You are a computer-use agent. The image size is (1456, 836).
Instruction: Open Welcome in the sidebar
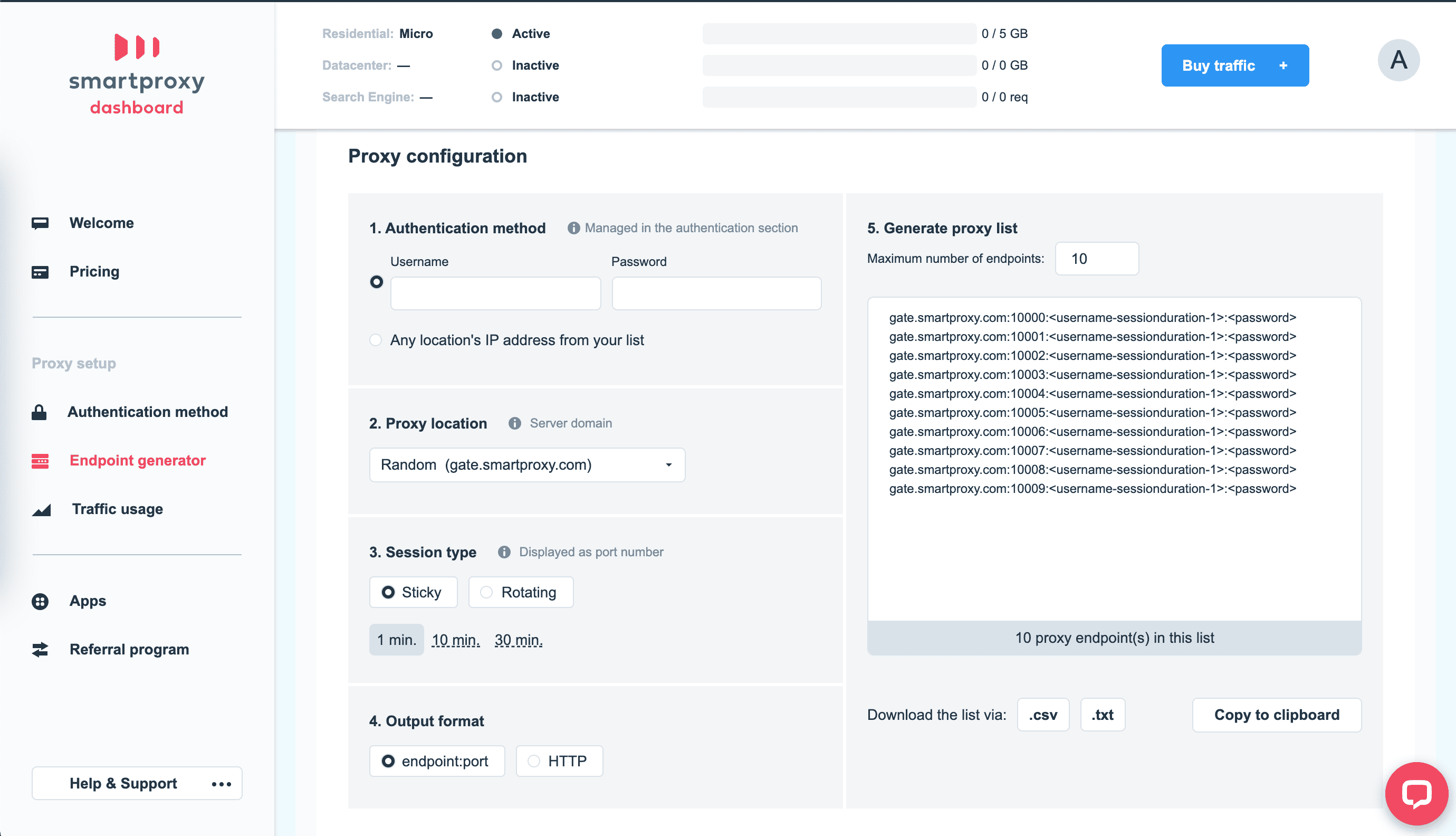coord(102,223)
